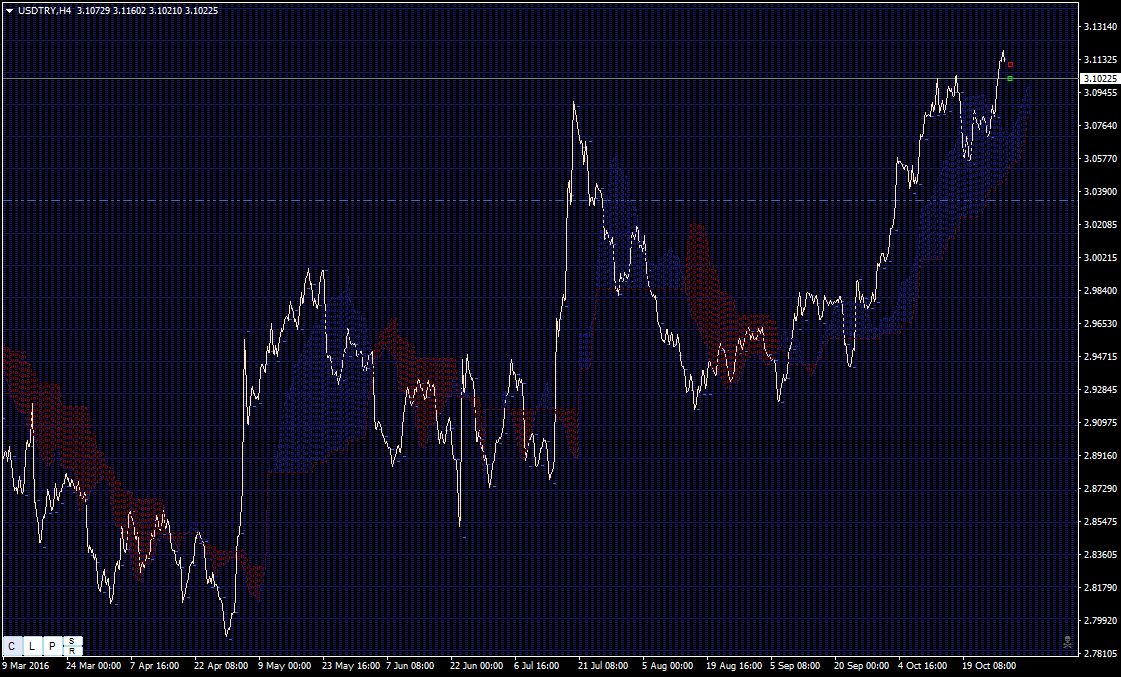Screen dimensions: 1121x677
Task: Activate the "S/R" support-resistance button
Action: (70, 647)
